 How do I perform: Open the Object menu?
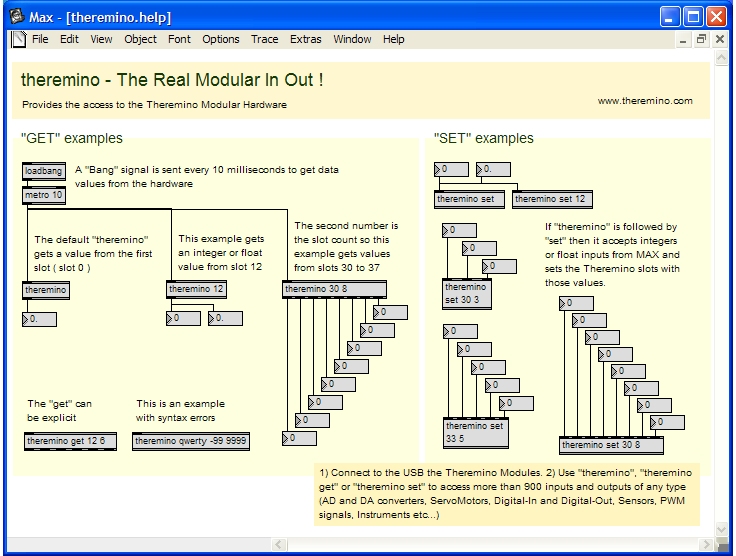140,39
